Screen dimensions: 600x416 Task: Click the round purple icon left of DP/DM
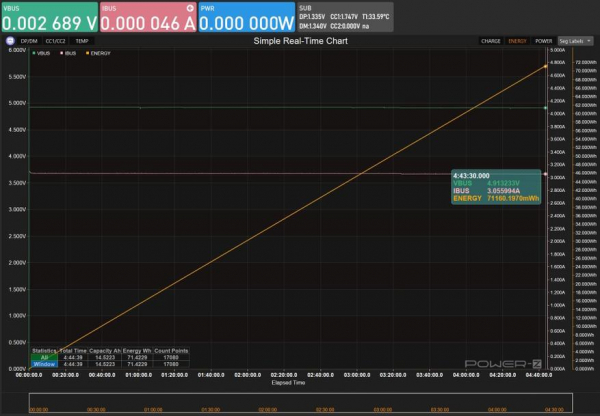[x=10, y=41]
